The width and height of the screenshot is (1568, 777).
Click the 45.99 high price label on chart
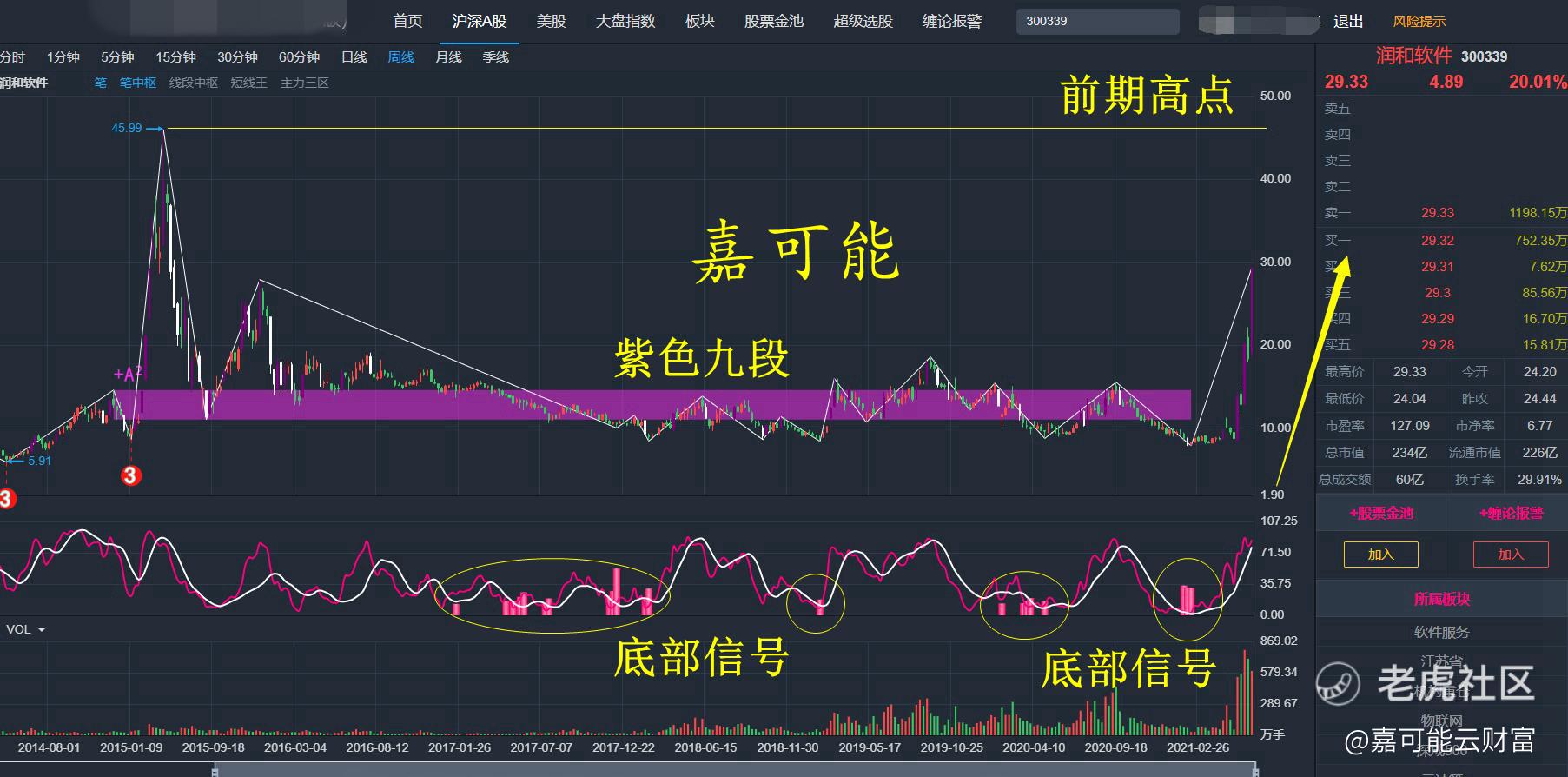point(127,128)
